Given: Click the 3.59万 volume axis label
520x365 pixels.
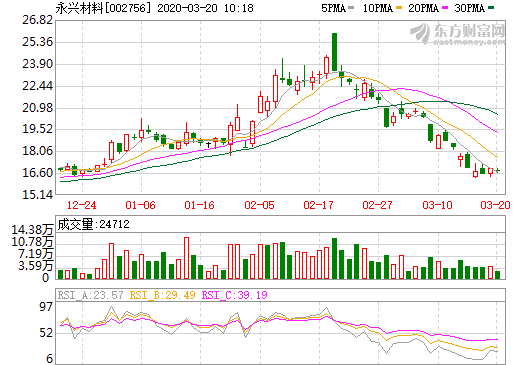Looking at the screenshot, I should pyautogui.click(x=35, y=266).
